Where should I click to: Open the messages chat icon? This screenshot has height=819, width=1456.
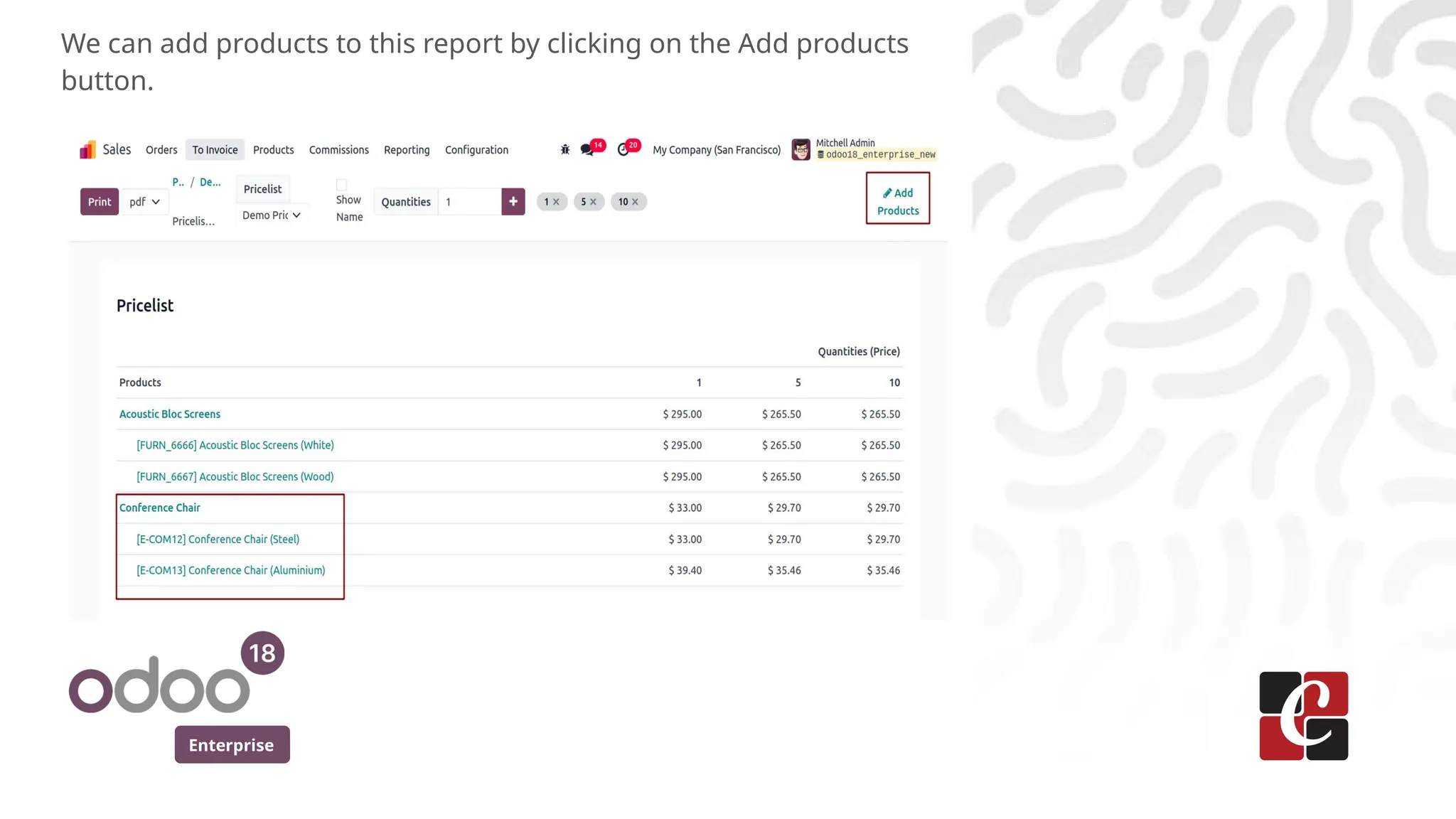(x=587, y=149)
